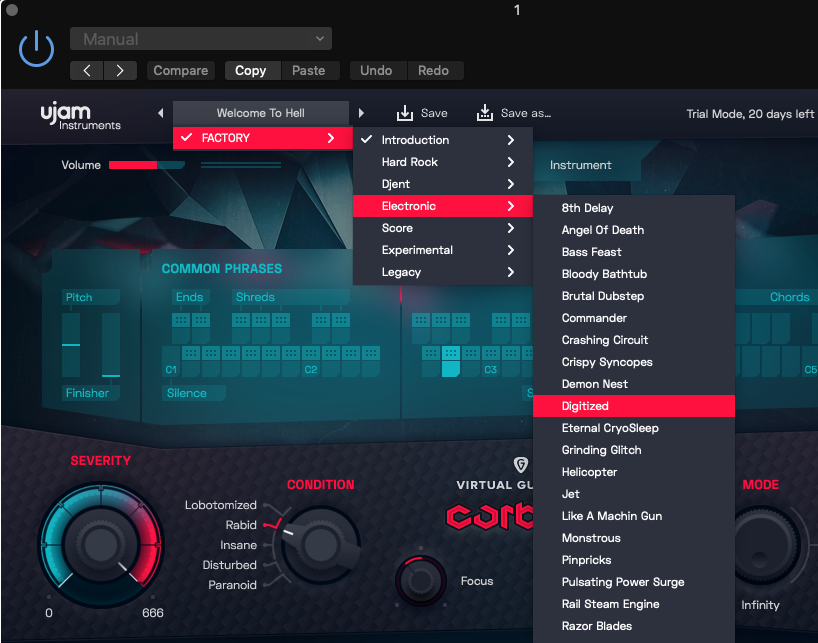Image resolution: width=818 pixels, height=643 pixels.
Task: Load the Helicopter preset
Action: click(x=634, y=472)
